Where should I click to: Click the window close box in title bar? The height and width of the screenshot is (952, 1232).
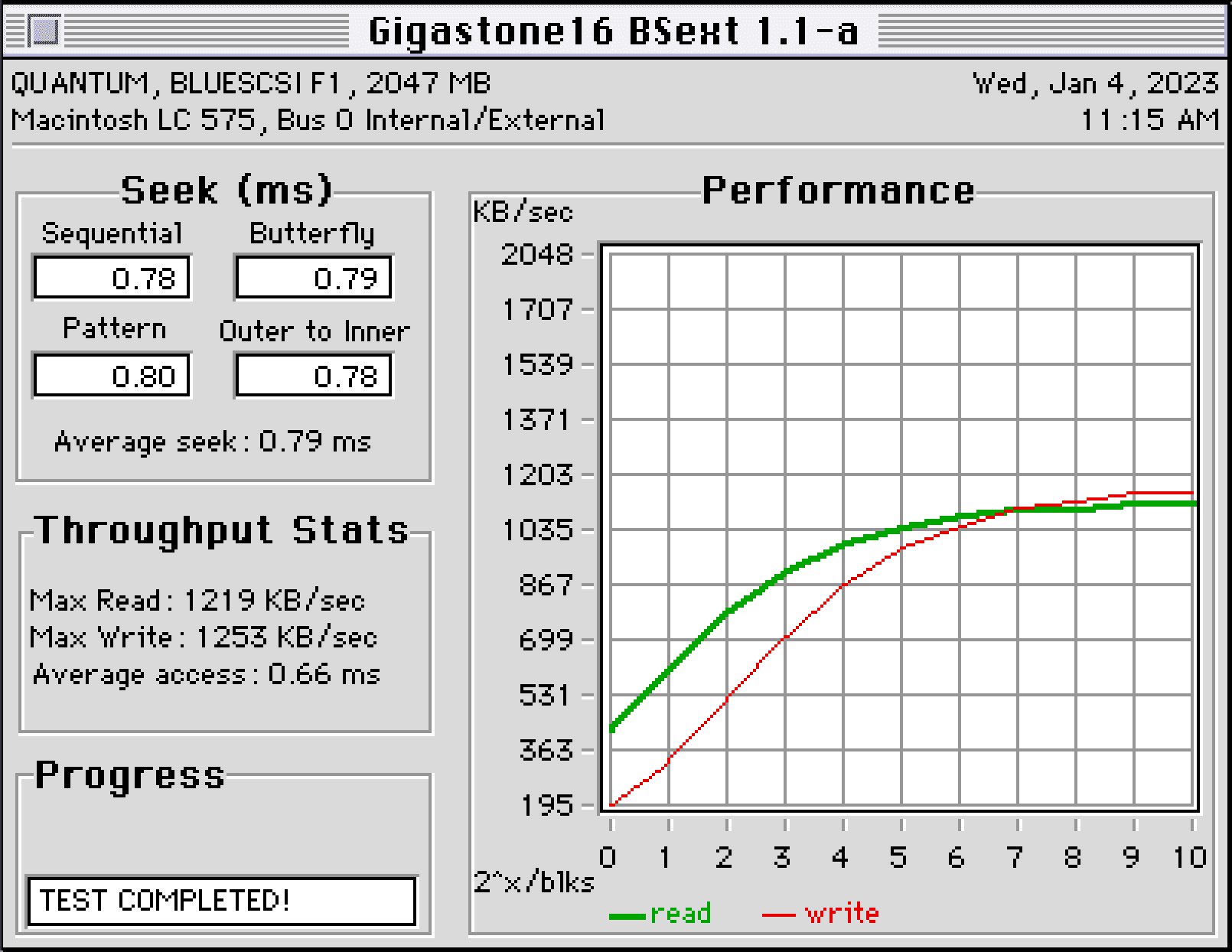coord(44,31)
